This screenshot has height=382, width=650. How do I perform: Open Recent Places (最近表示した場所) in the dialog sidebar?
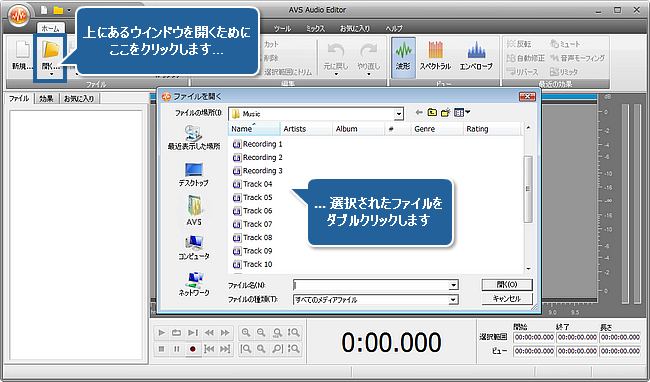coord(194,138)
